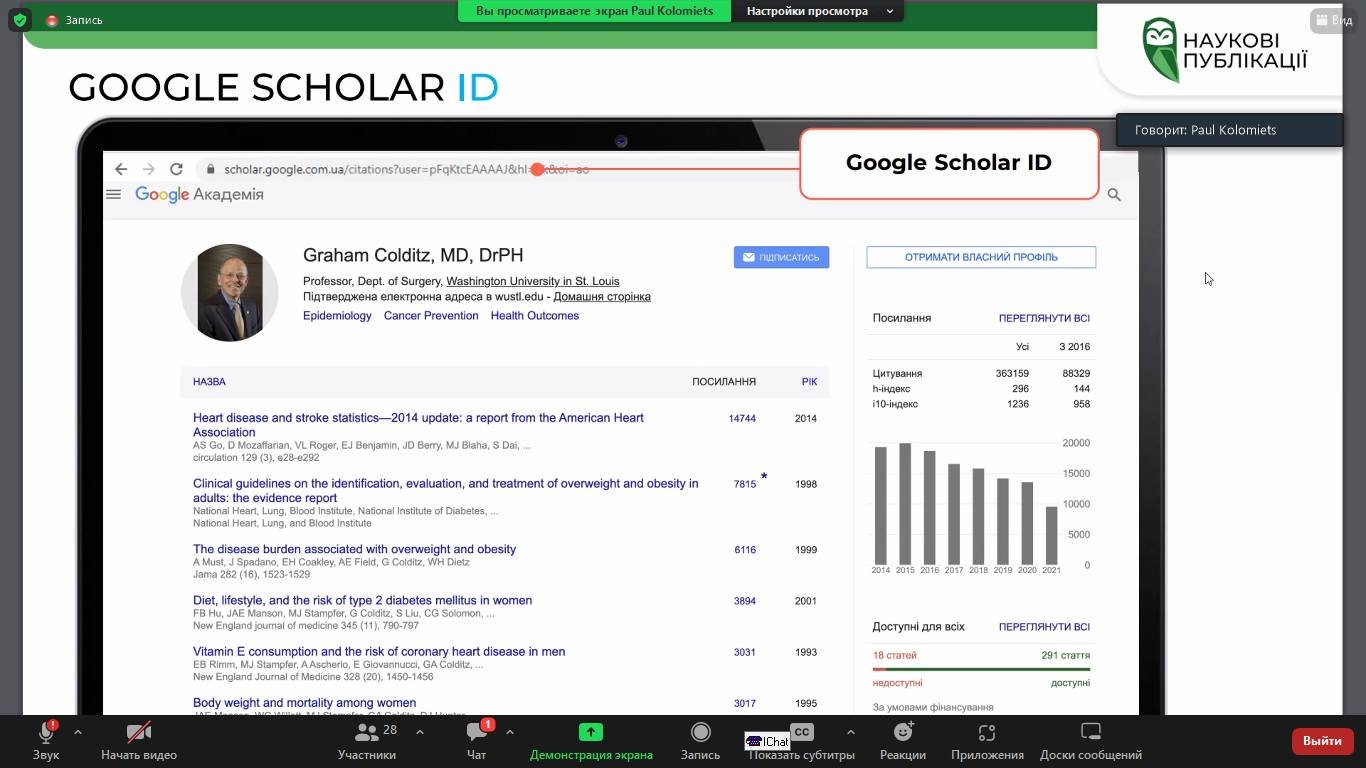Open The disease burden overweight article
Screen dimensions: 1366x768
tap(354, 549)
